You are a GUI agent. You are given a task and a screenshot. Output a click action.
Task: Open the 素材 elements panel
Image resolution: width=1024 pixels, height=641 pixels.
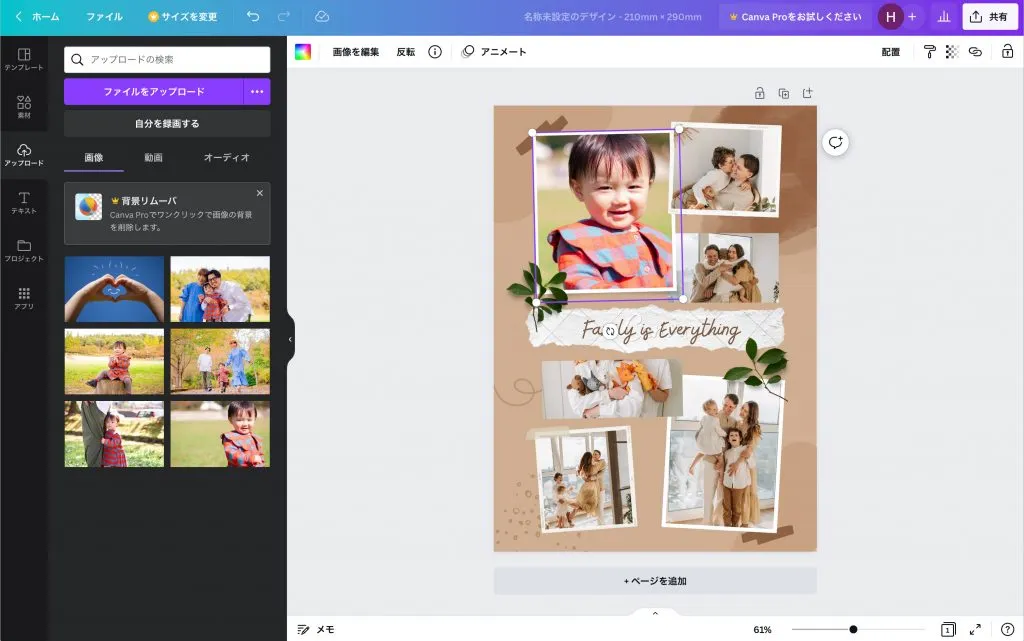coord(24,106)
